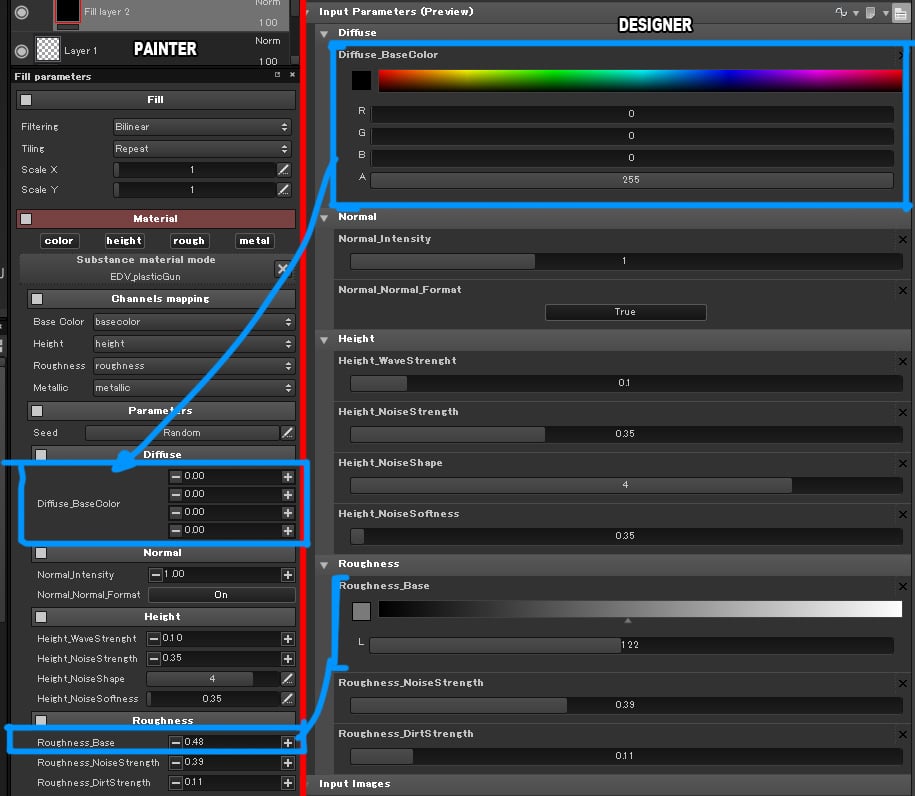This screenshot has width=915, height=796.
Task: Collapse the Roughness section in Designer panel
Action: click(322, 564)
